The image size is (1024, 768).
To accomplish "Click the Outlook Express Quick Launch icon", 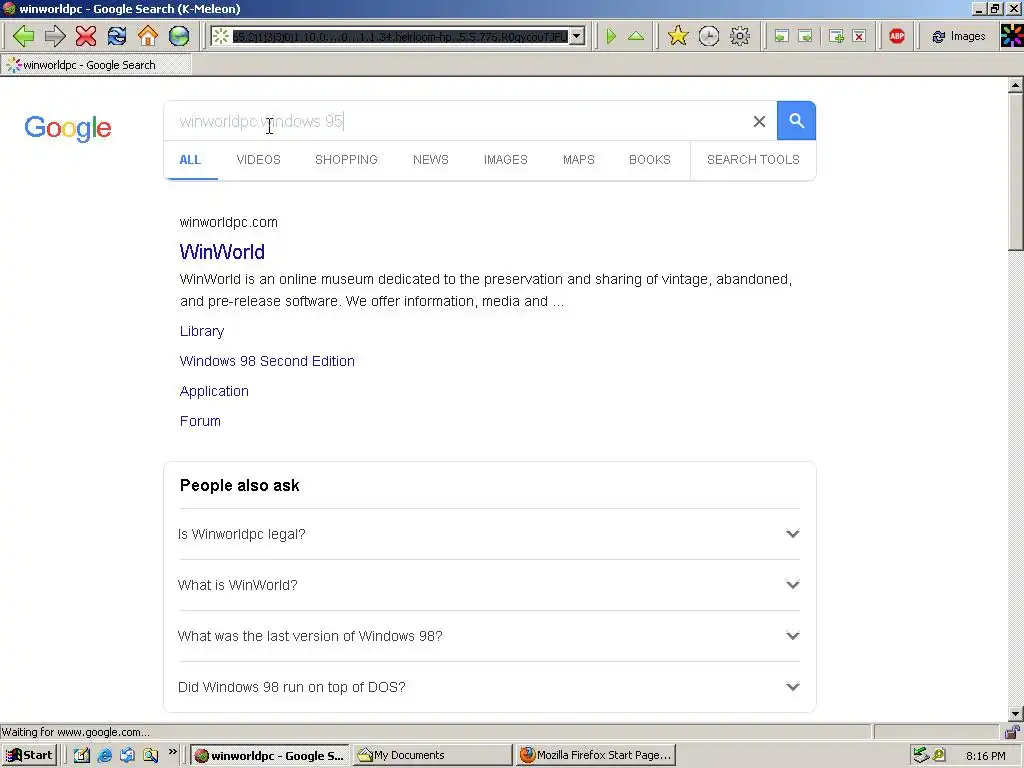I will tap(127, 756).
